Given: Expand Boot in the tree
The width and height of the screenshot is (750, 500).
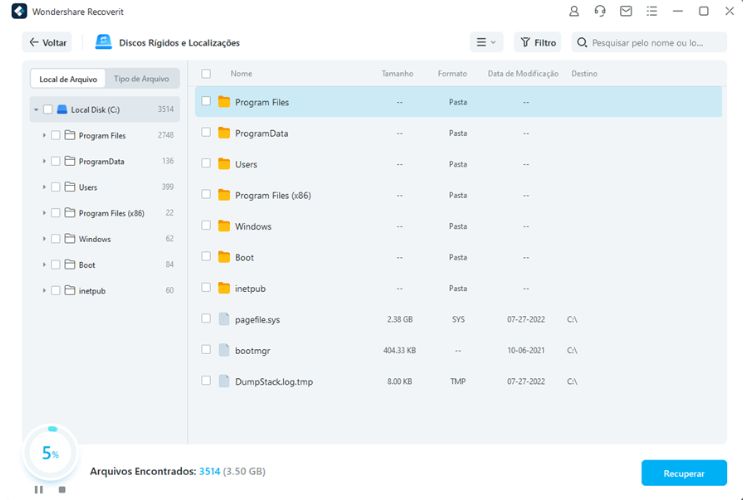Looking at the screenshot, I should point(44,265).
